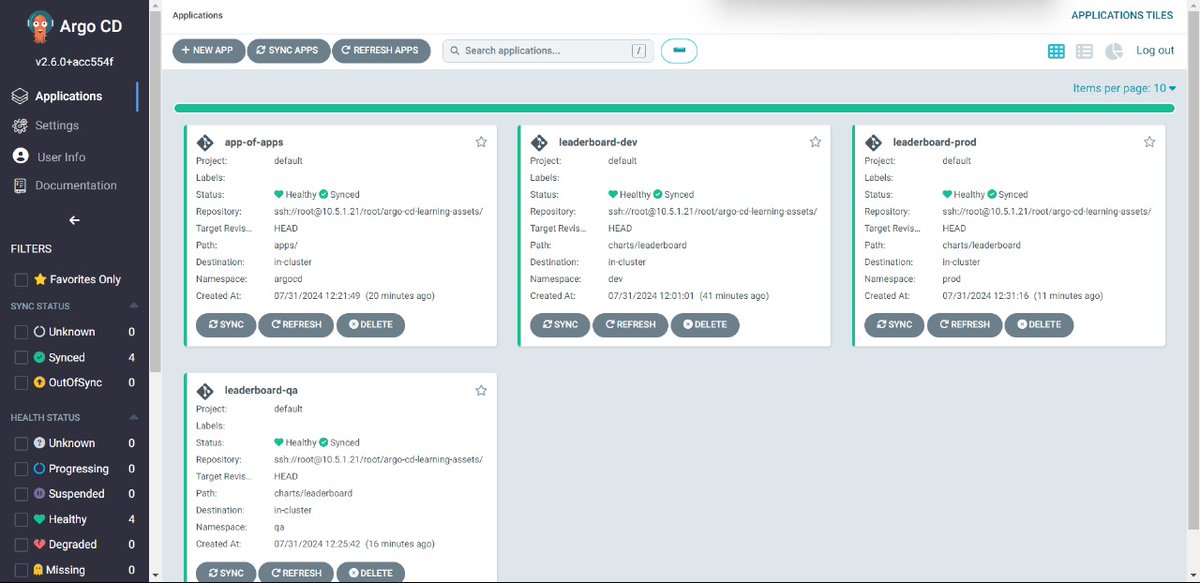The height and width of the screenshot is (583, 1200).
Task: Open Documentation via its sidebar icon
Action: (22, 185)
